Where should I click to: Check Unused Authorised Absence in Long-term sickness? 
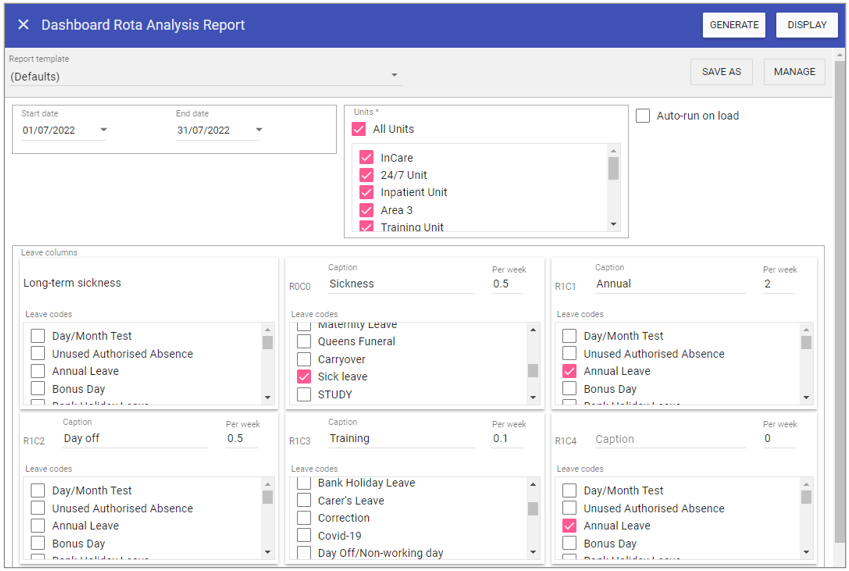(x=38, y=353)
